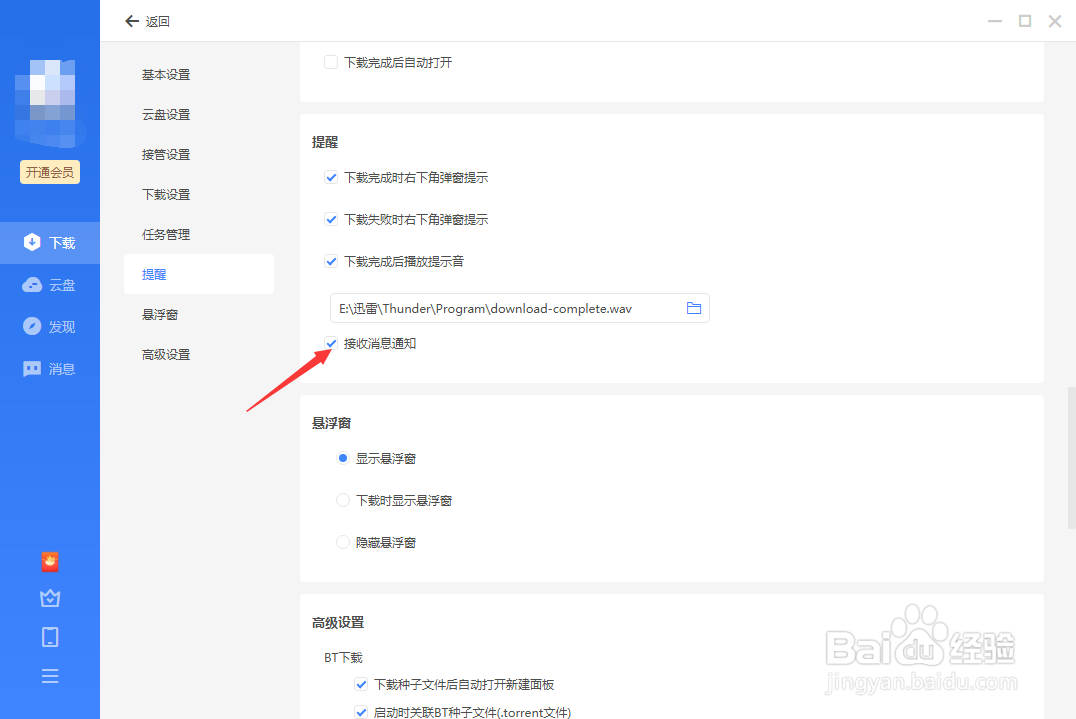Click the flame promo icon in the sidebar

50,561
